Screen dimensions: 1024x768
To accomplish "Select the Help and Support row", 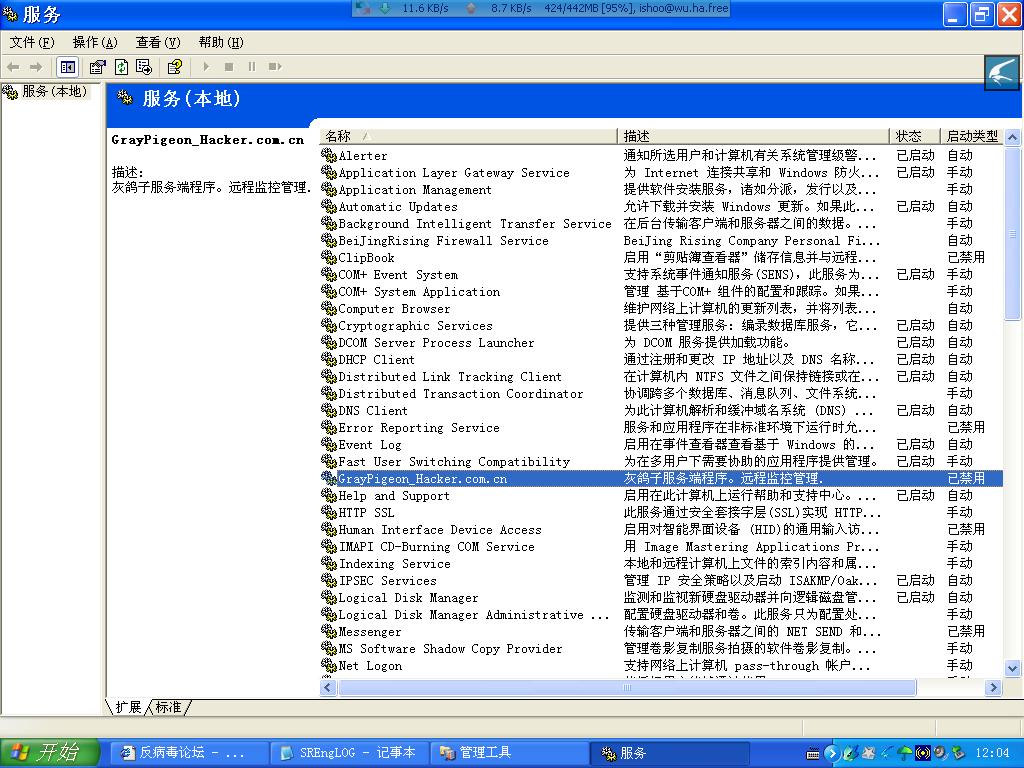I will pyautogui.click(x=662, y=495).
